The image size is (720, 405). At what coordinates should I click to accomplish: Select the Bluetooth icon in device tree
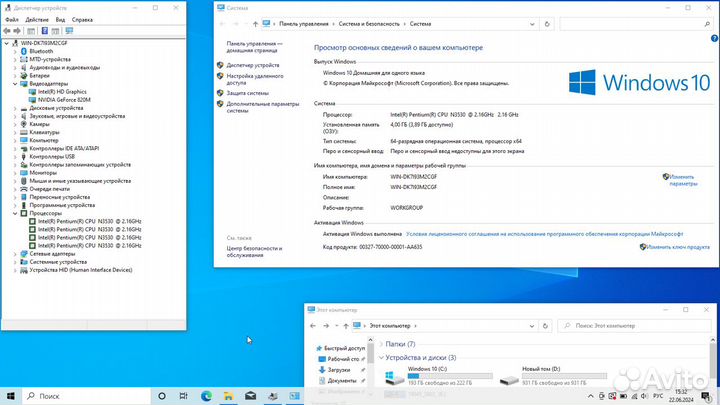[24, 51]
